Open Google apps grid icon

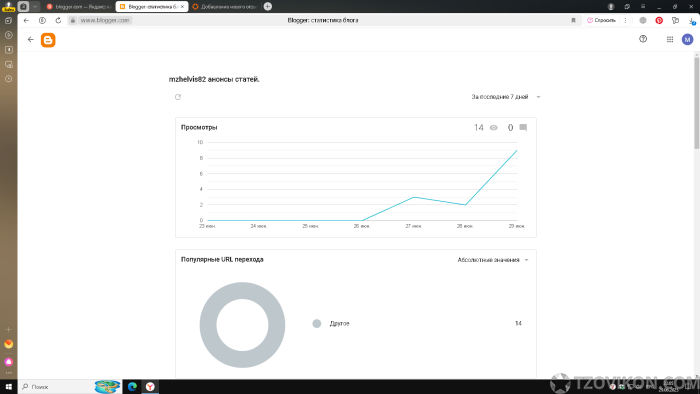pos(670,39)
